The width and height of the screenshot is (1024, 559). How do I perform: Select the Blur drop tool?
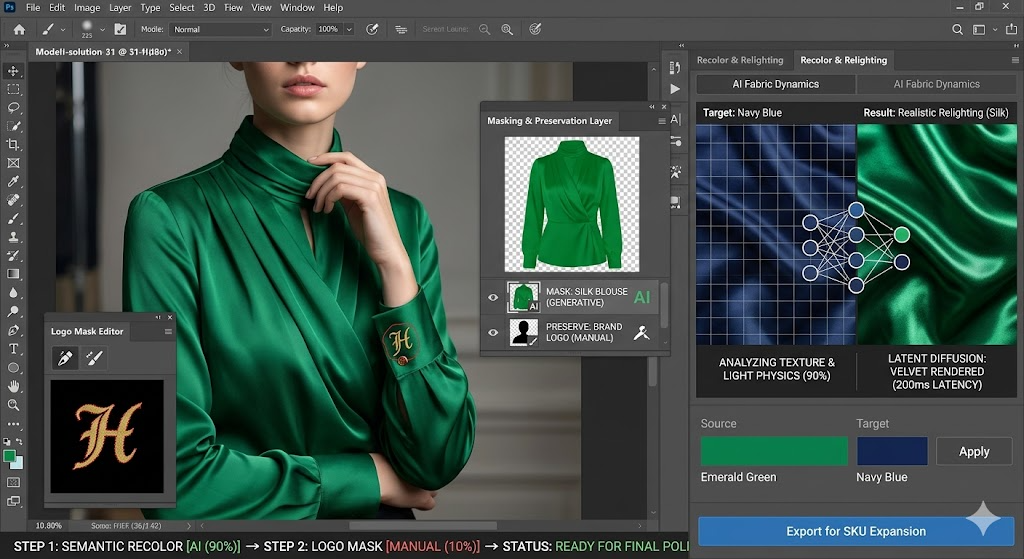[x=13, y=293]
